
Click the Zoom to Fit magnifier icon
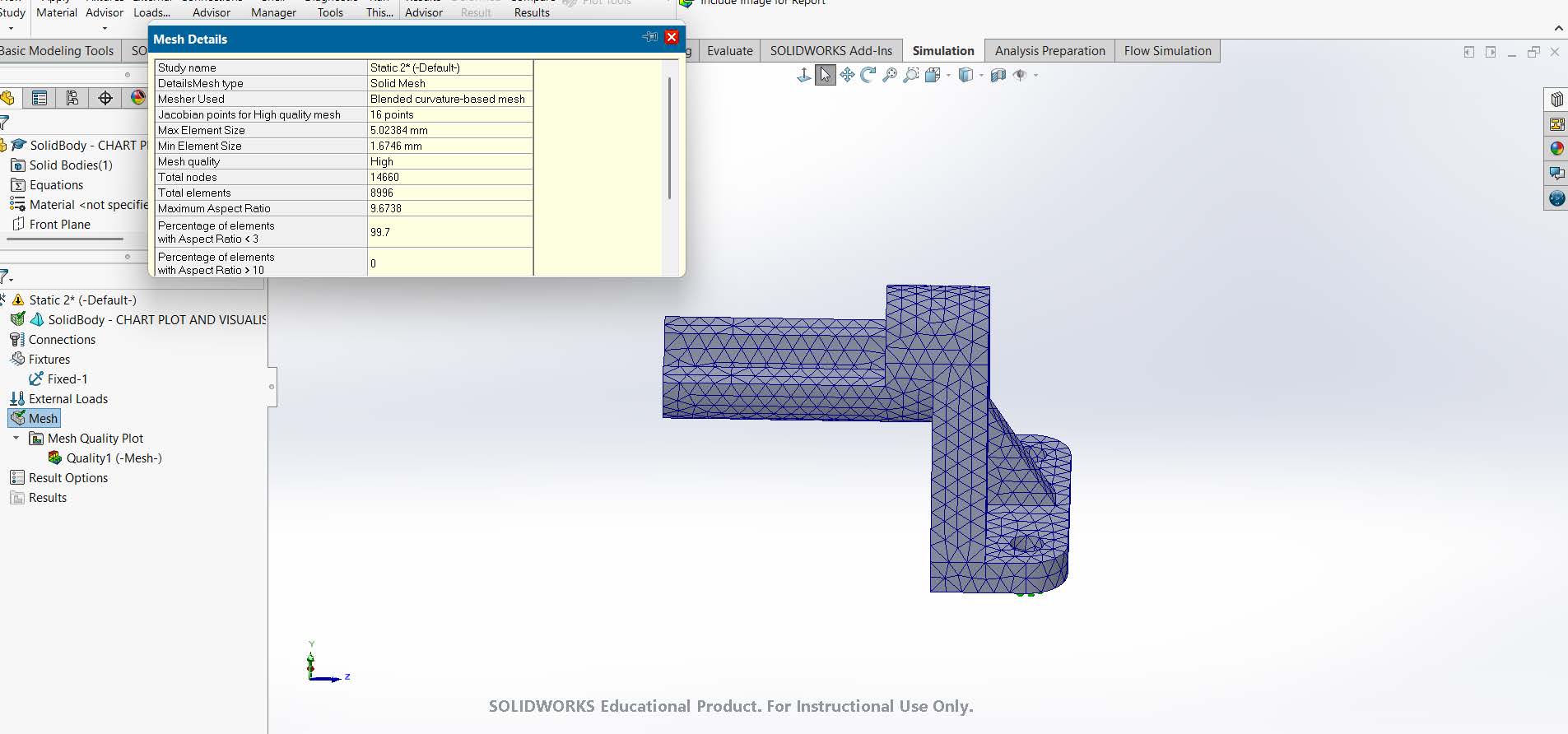(890, 76)
